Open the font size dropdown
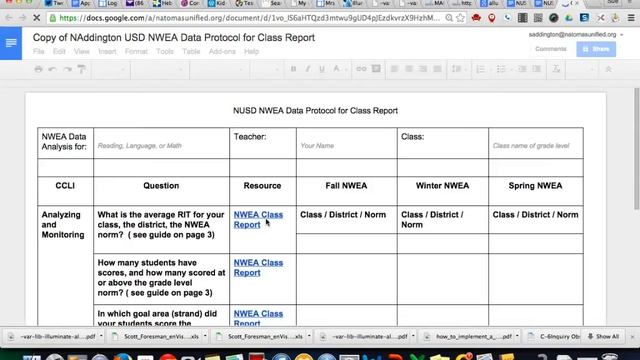Image resolution: width=640 pixels, height=360 pixels. point(266,69)
